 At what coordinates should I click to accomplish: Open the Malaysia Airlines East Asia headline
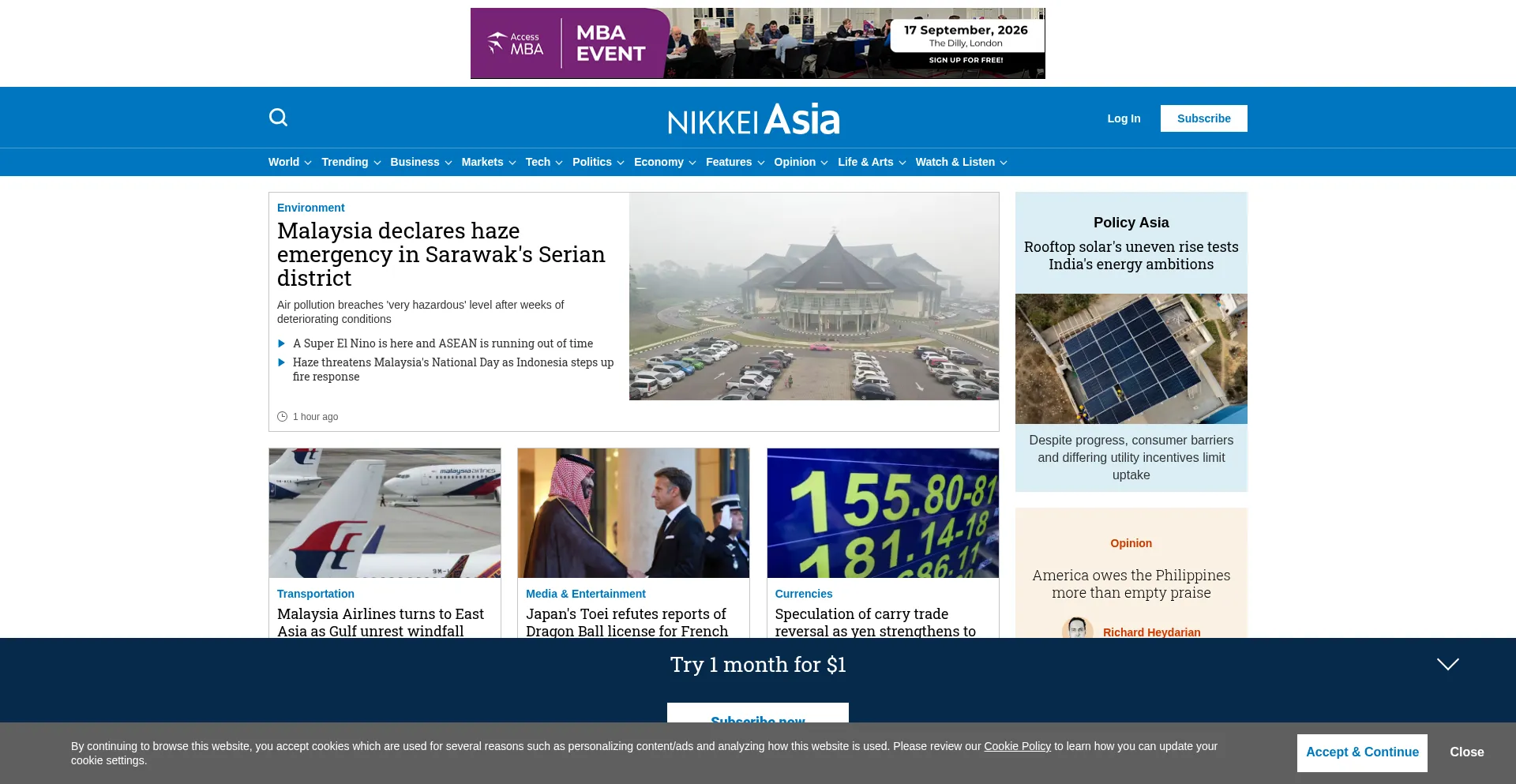[381, 622]
